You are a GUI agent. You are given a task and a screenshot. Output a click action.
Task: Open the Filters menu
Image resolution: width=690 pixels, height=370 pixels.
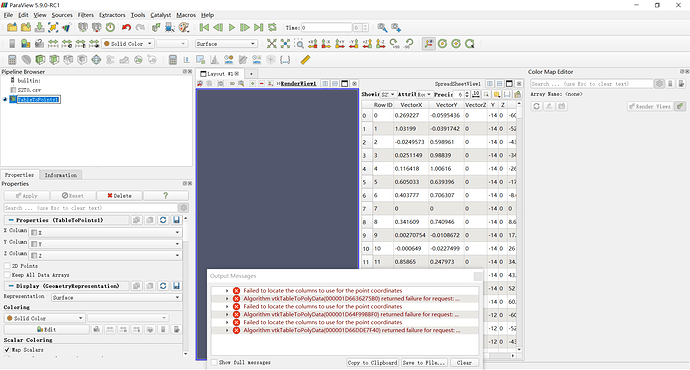(85, 15)
